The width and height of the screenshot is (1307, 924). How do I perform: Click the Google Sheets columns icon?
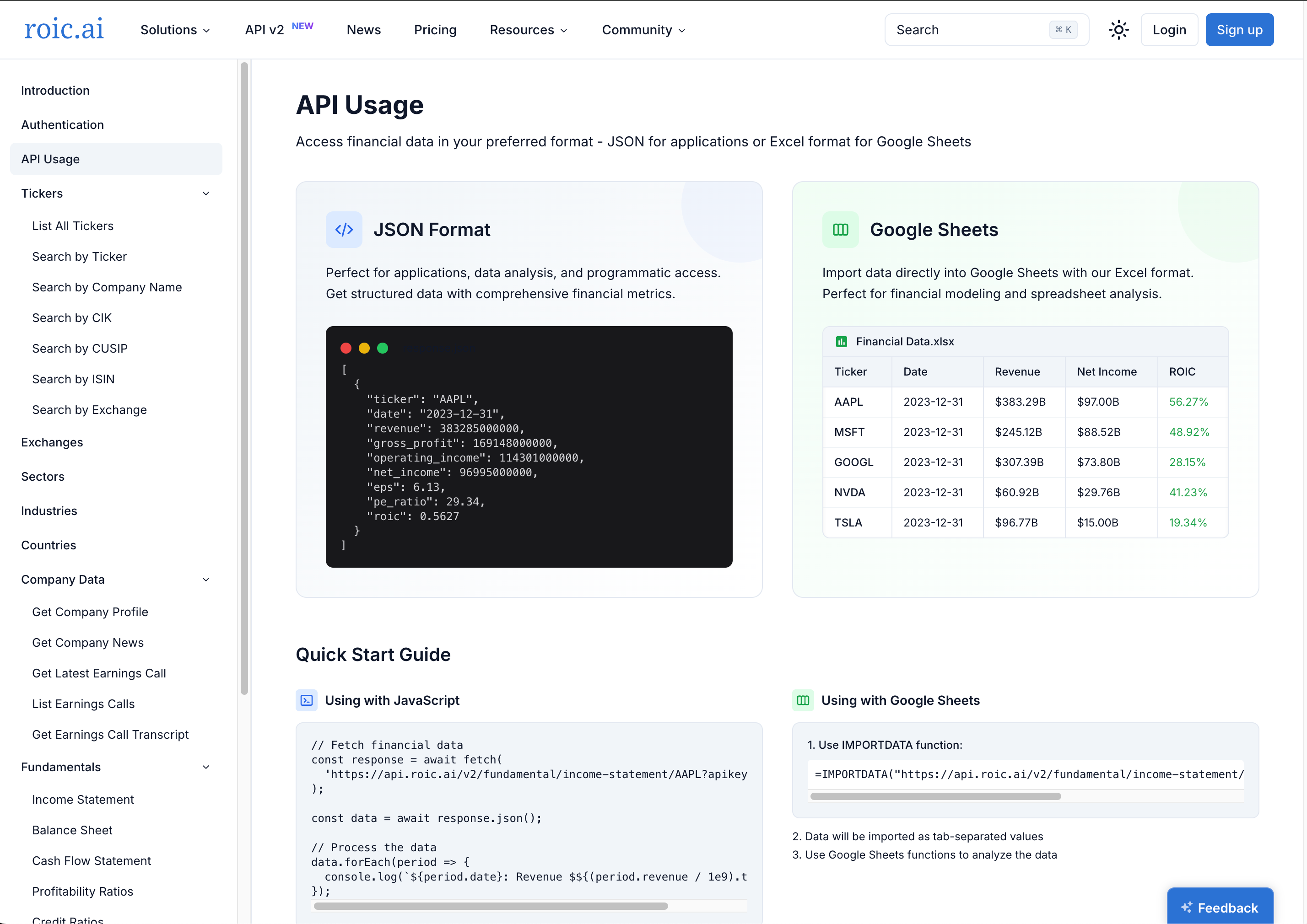[840, 229]
